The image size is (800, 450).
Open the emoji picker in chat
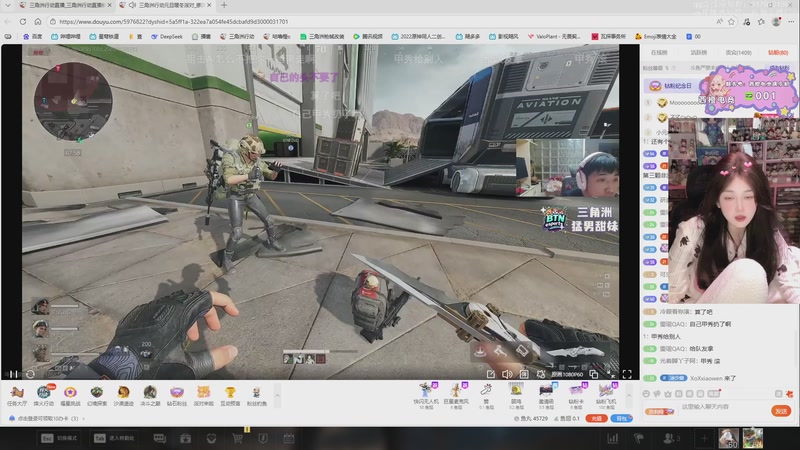tap(646, 394)
